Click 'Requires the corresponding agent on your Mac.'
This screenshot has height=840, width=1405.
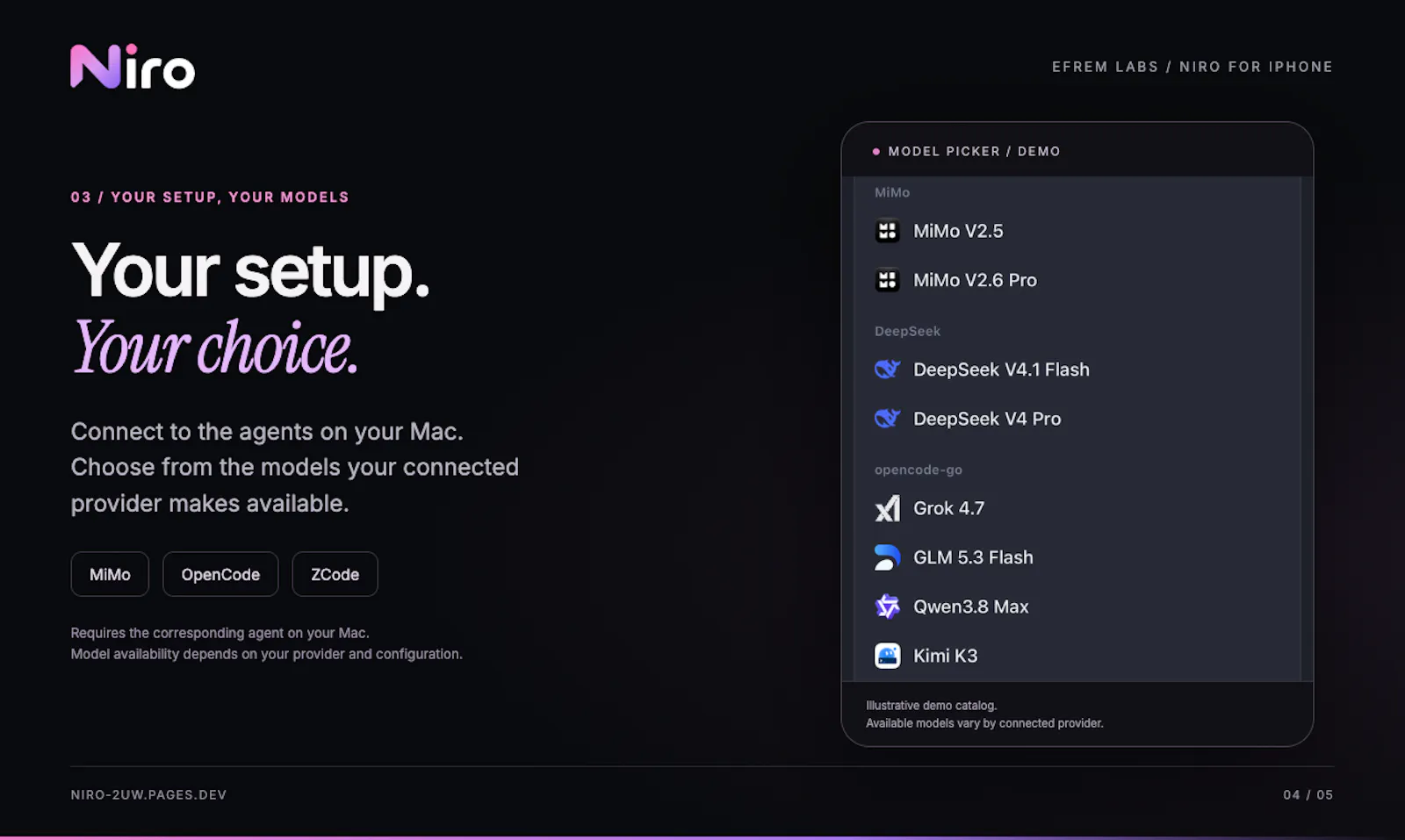[220, 633]
